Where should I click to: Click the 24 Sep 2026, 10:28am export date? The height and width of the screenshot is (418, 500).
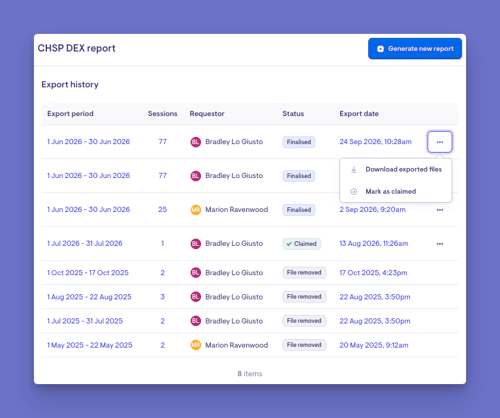coord(375,142)
